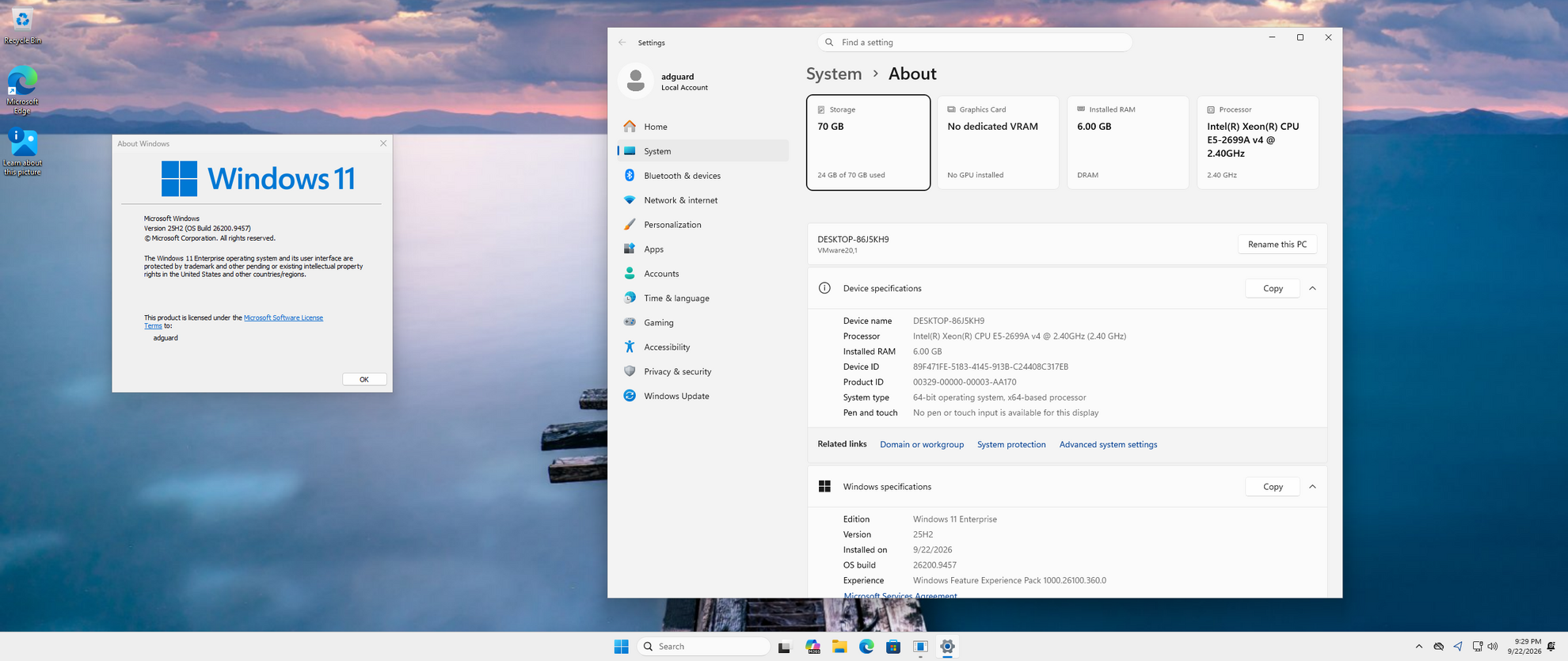Click the OneDrive cloud tray icon
The width and height of the screenshot is (1568, 661).
pyautogui.click(x=1439, y=647)
